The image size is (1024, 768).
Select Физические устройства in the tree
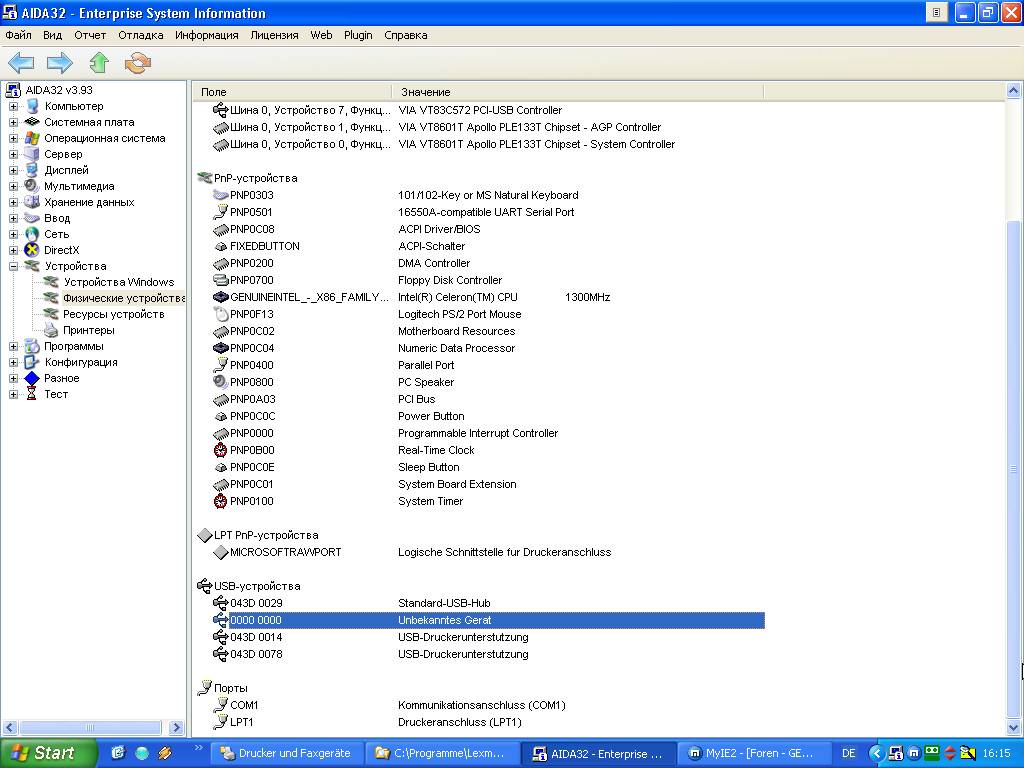coord(124,298)
